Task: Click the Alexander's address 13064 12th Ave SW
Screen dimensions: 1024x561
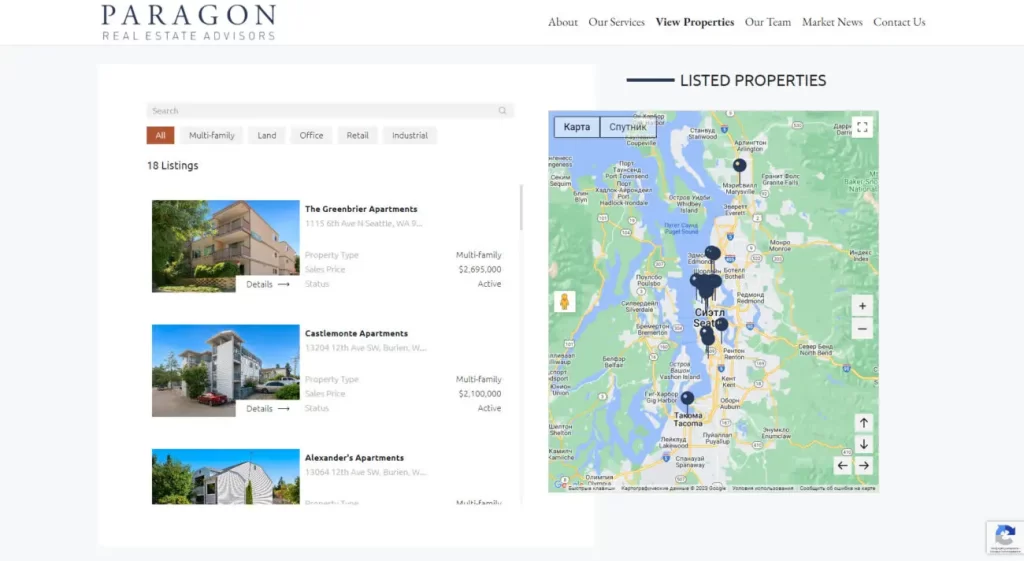Action: [365, 472]
